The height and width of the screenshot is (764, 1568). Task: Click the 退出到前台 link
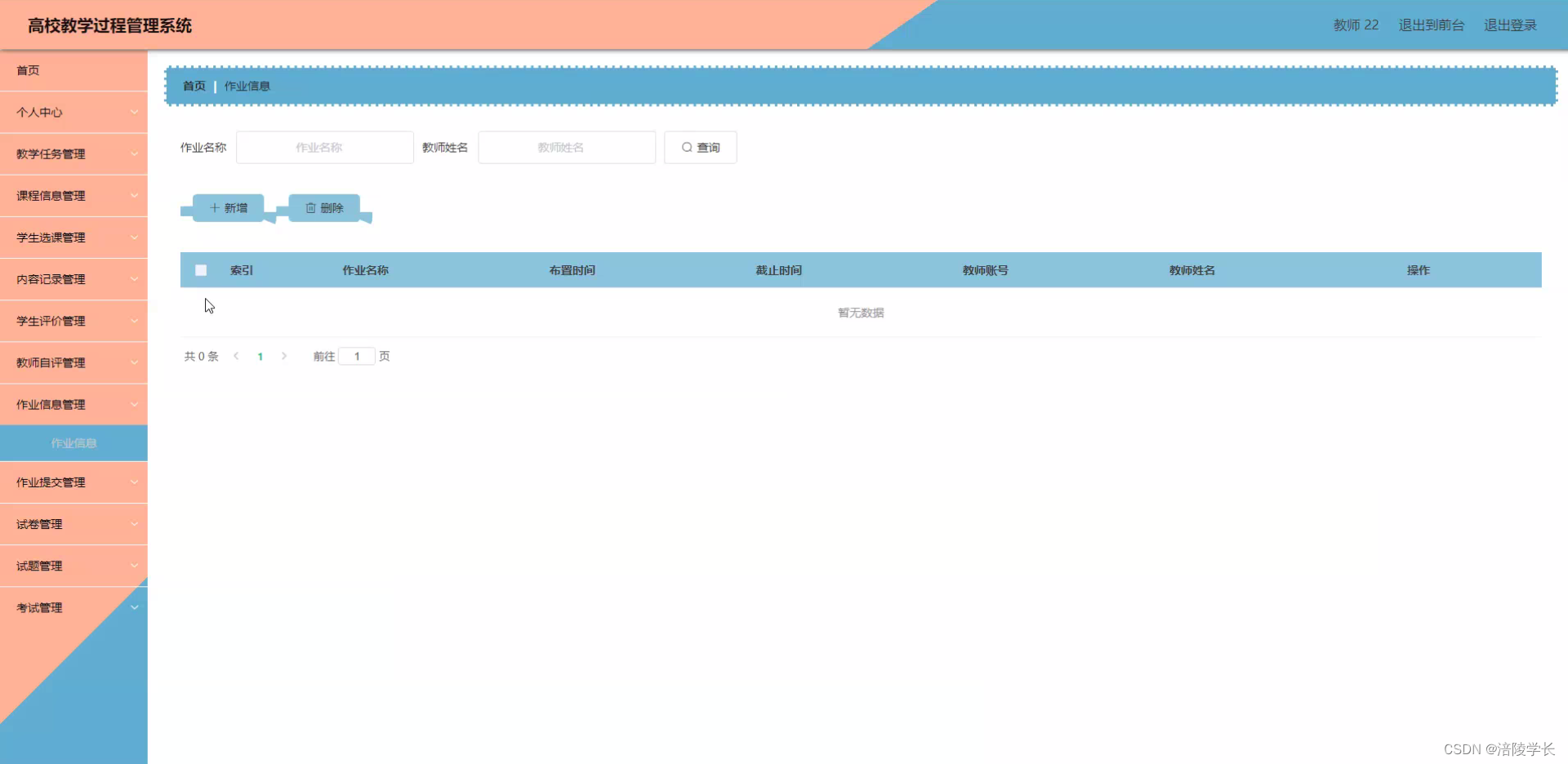click(1431, 24)
